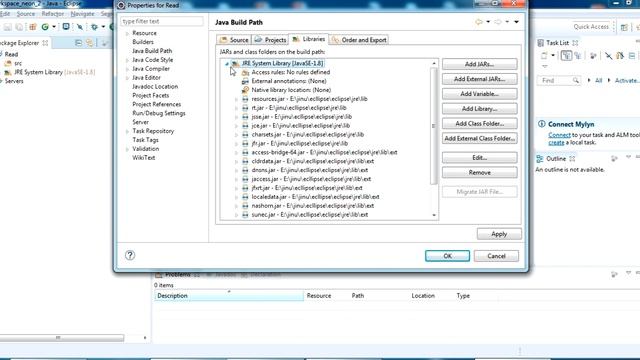
Task: Open the dialog view menu dropdown
Action: coord(516,22)
